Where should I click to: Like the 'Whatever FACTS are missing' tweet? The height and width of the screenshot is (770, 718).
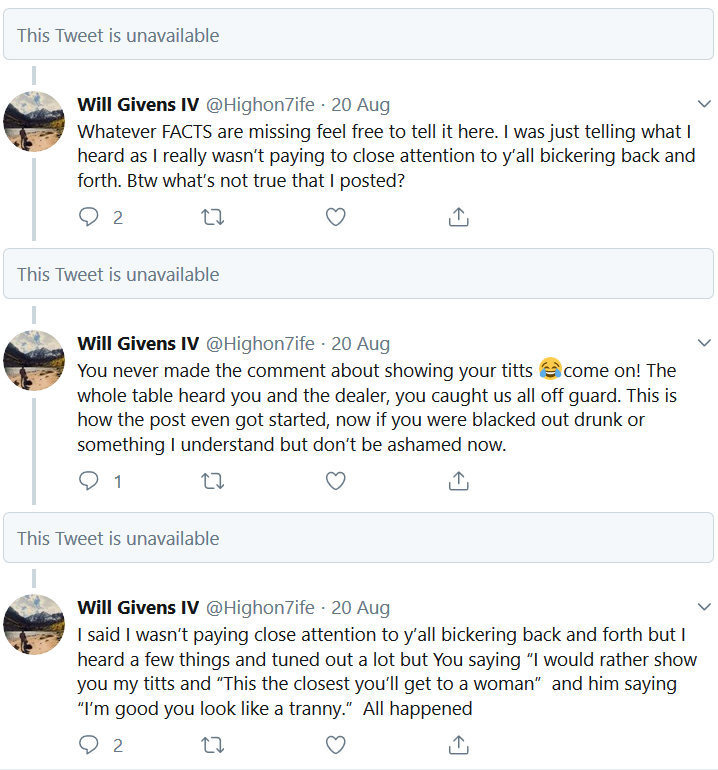[336, 217]
